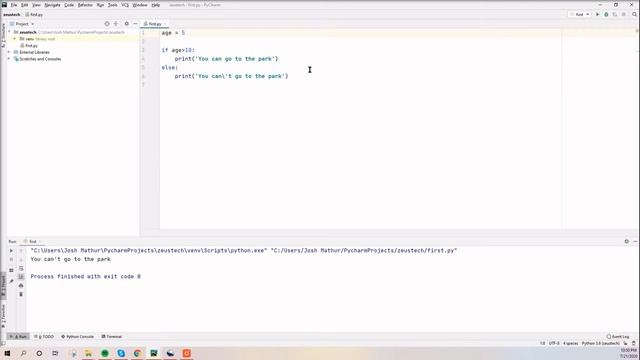Select the first.py editor tab
Viewport: 640px width, 360px height.
153,24
